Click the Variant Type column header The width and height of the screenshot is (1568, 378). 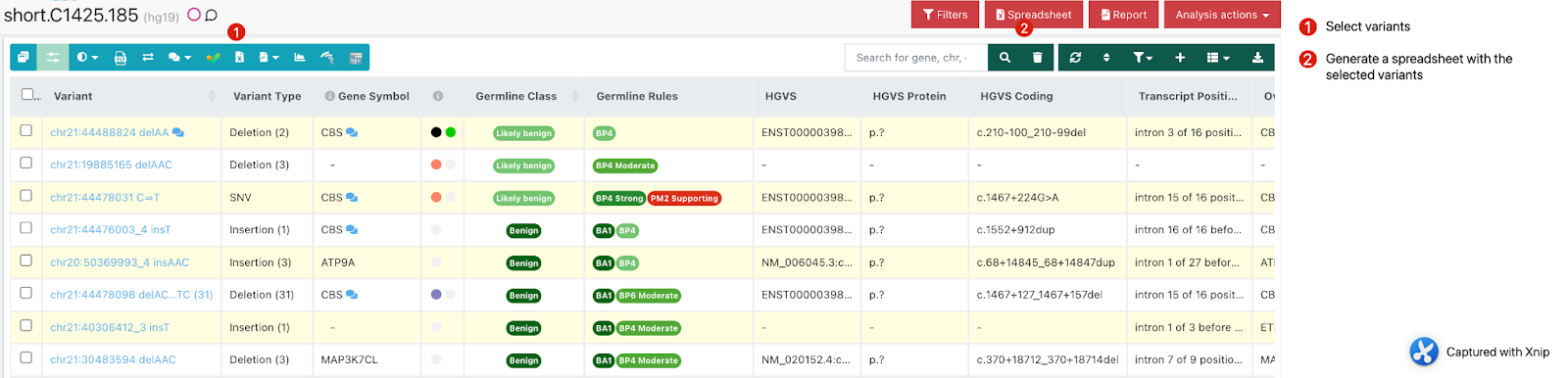point(267,96)
